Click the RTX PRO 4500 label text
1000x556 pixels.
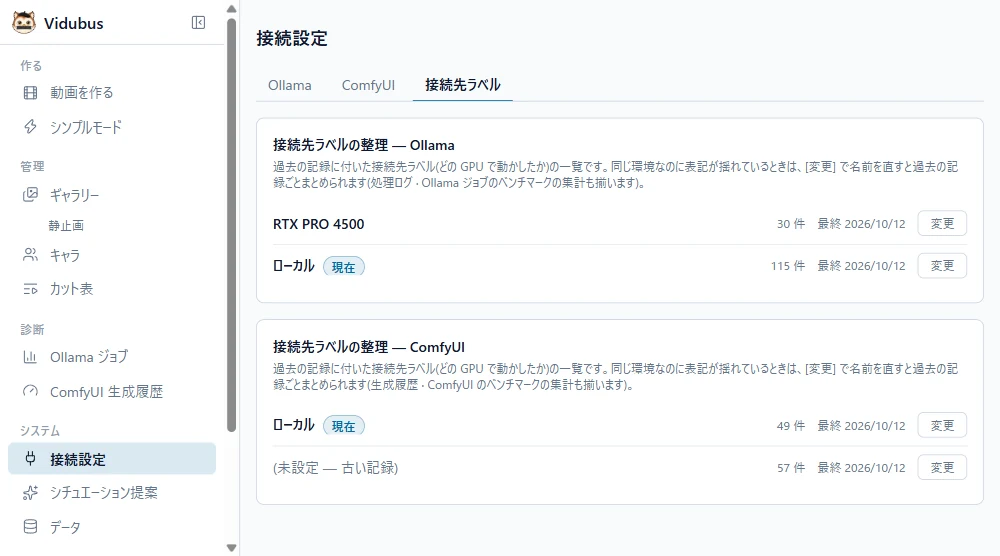pos(318,224)
